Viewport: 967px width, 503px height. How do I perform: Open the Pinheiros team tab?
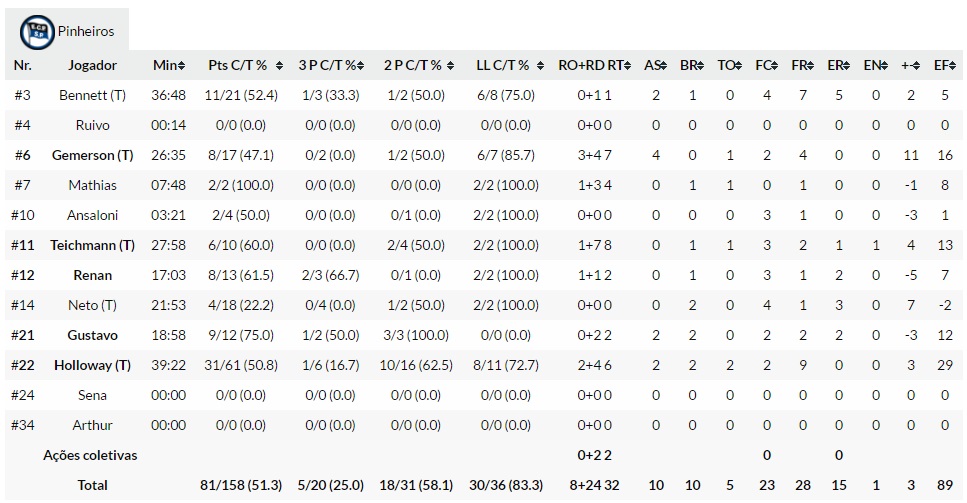(x=85, y=31)
